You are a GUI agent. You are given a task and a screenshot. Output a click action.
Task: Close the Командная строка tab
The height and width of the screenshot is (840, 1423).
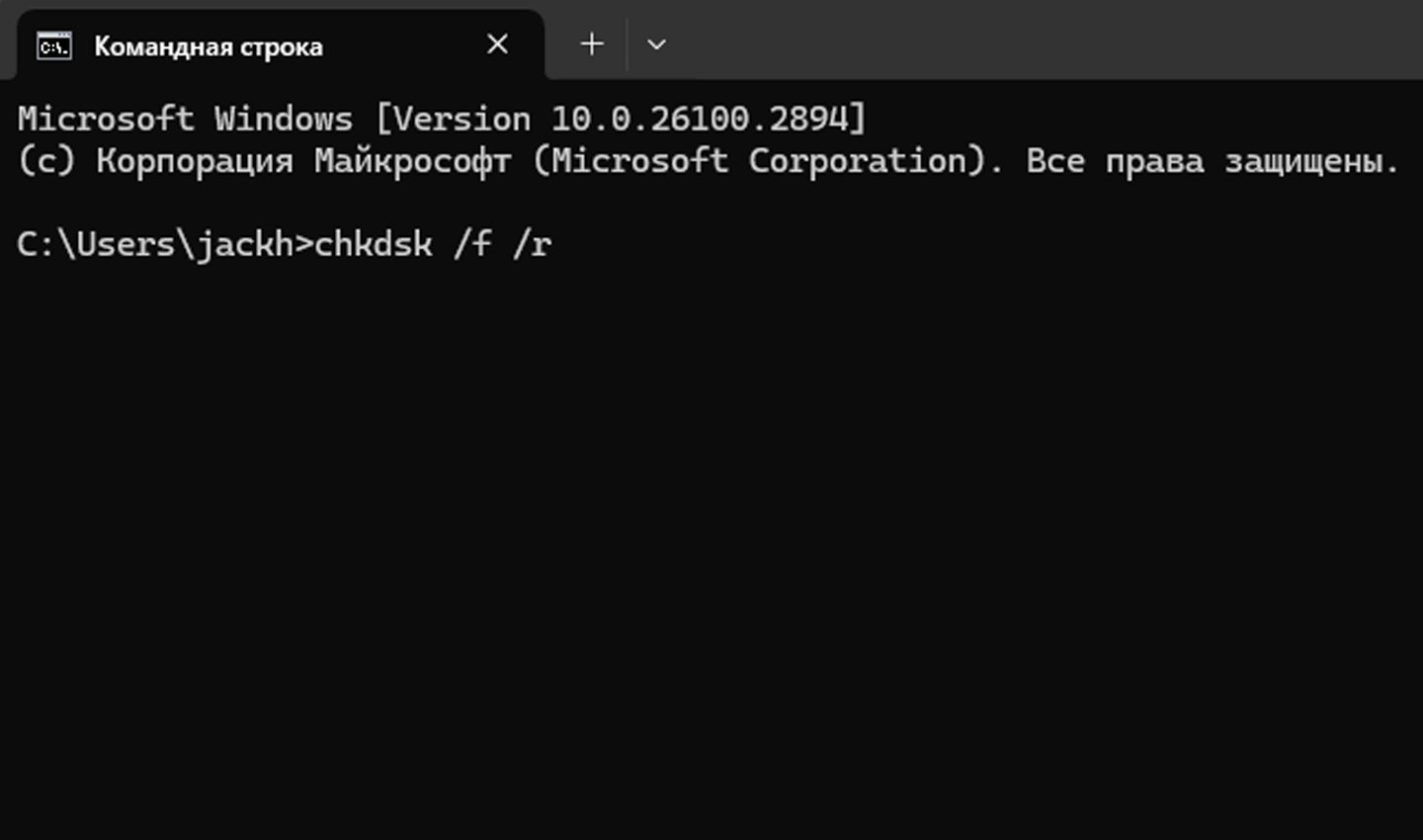[x=497, y=44]
